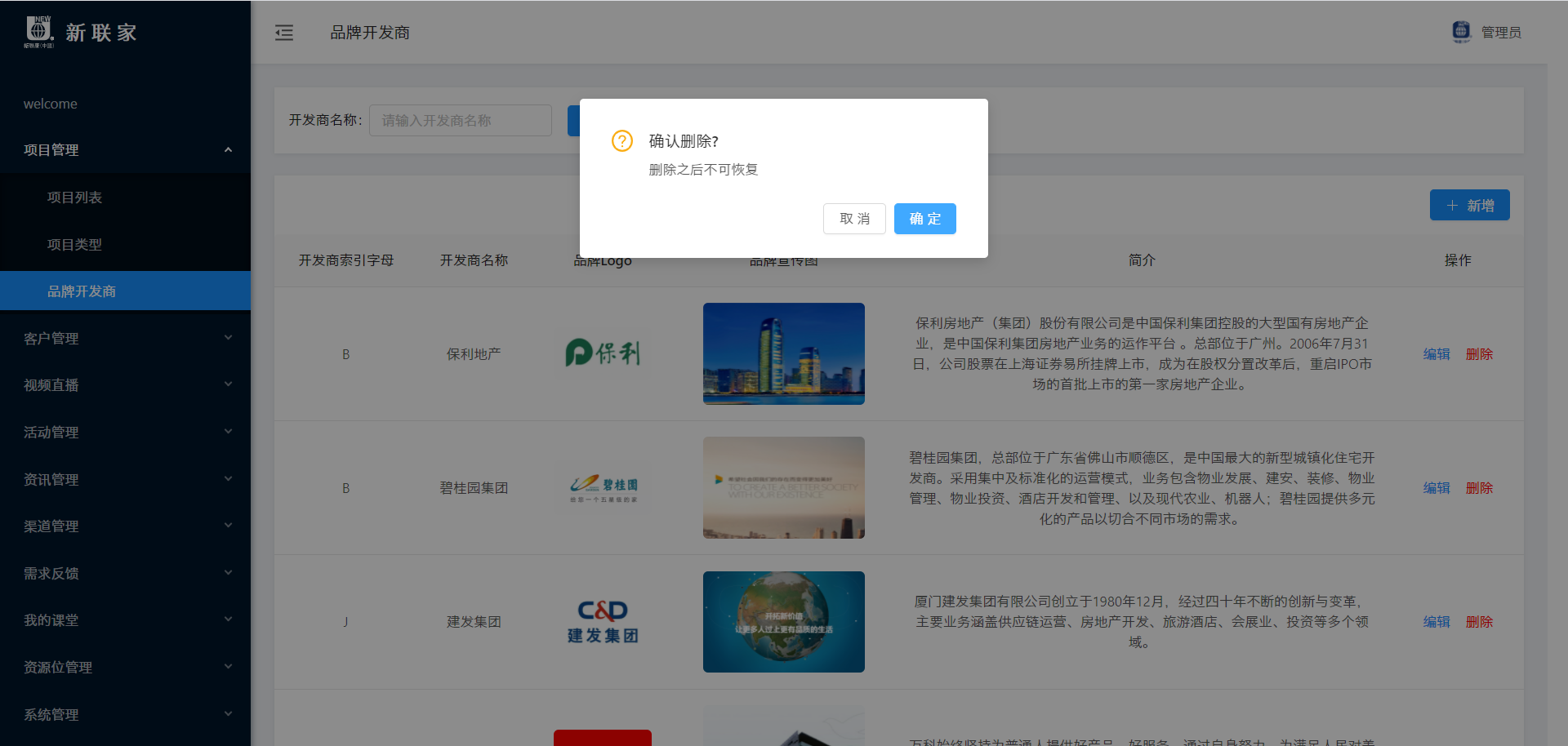The height and width of the screenshot is (746, 1568).
Task: Click the 管理员 username label
Action: click(x=1501, y=33)
